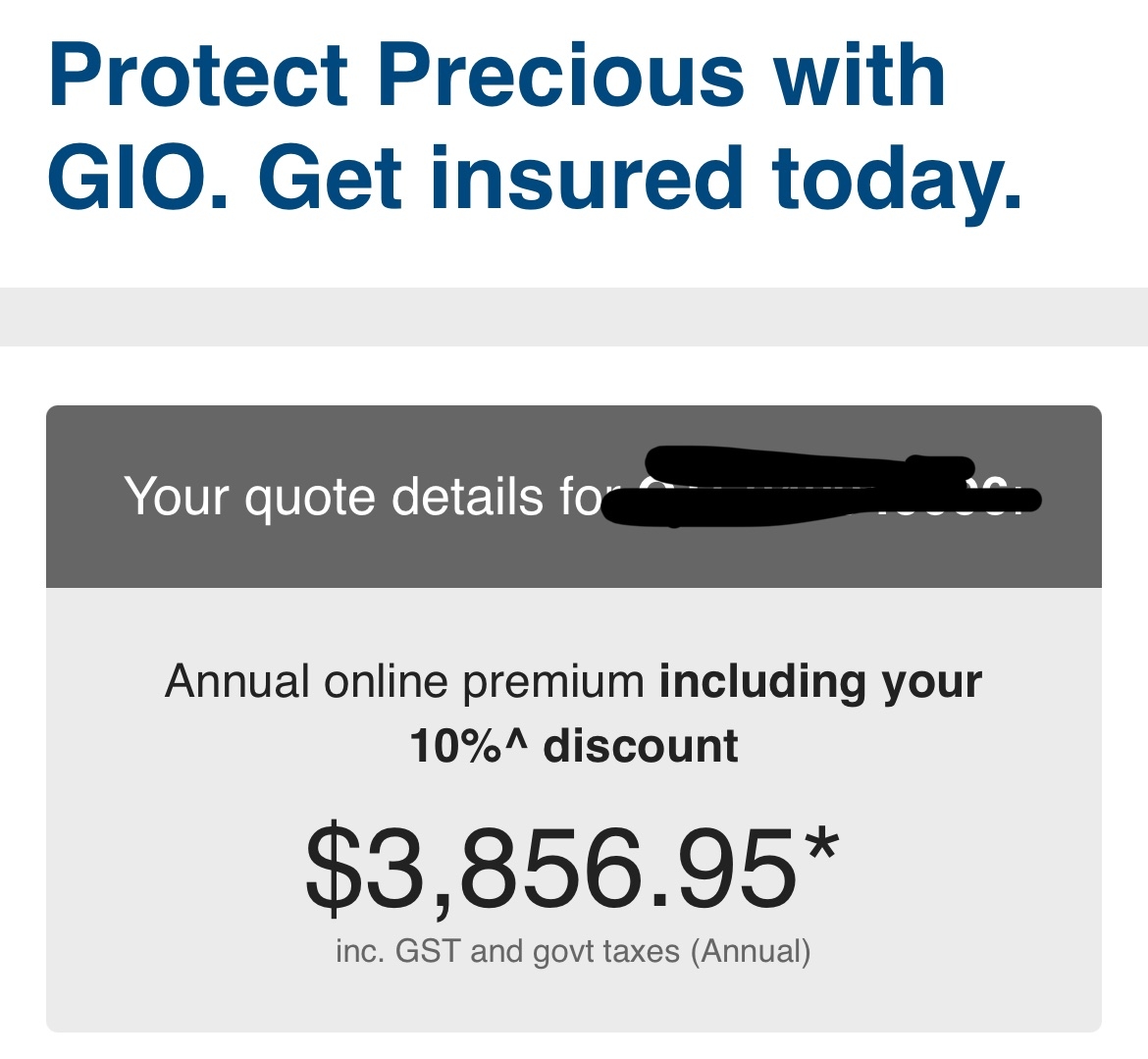Click the "Protect Precious with" heading line
Viewport: 1148px width, 1059px height.
click(x=496, y=77)
